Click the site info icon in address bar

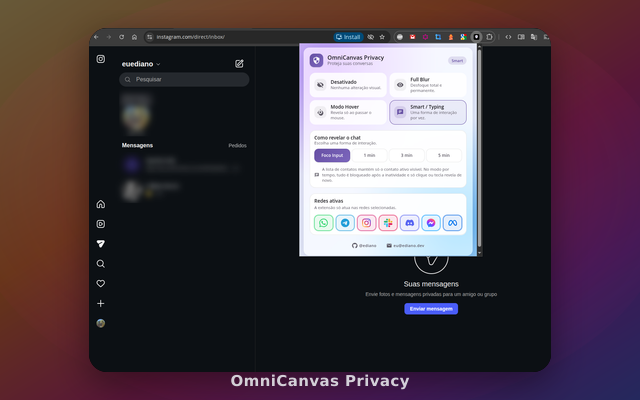click(150, 37)
